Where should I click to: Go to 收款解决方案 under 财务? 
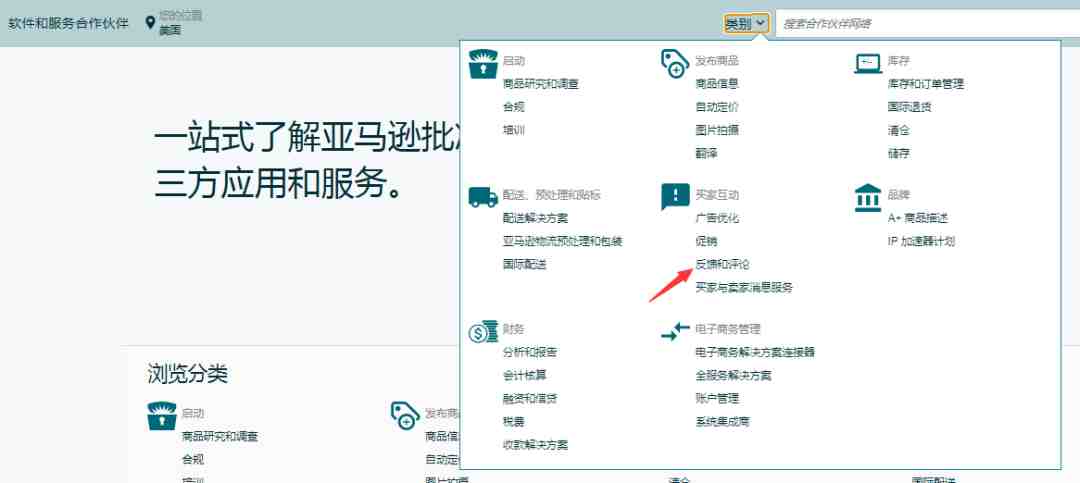pos(535,444)
